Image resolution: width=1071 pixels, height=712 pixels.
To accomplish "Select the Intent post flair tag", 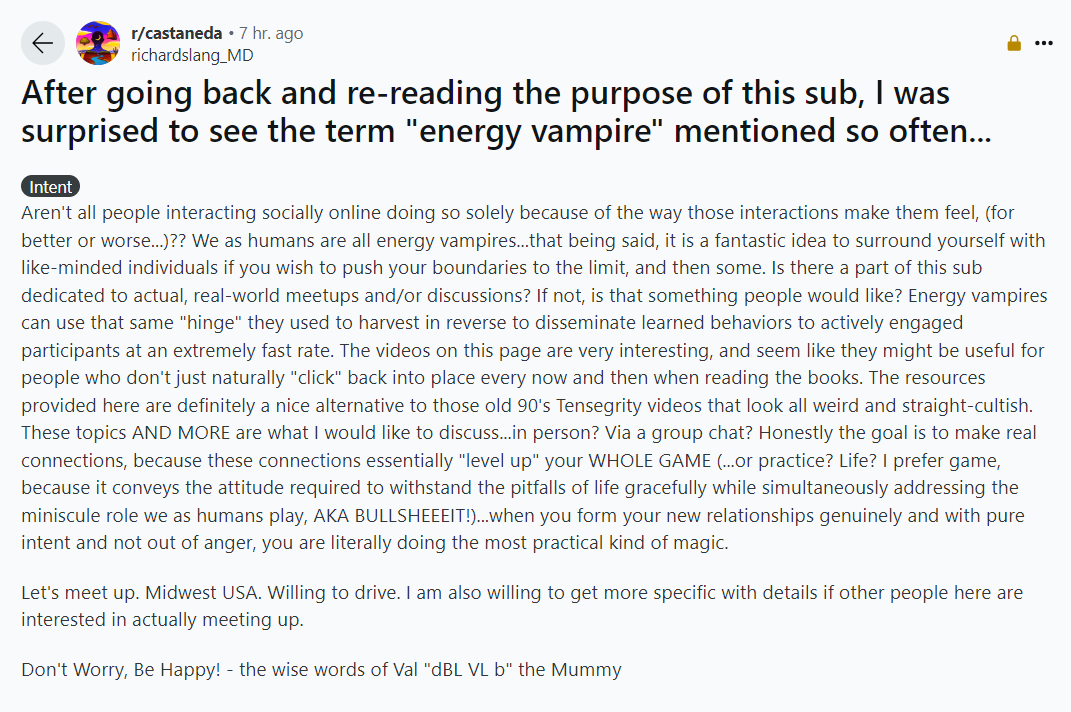I will (x=50, y=187).
